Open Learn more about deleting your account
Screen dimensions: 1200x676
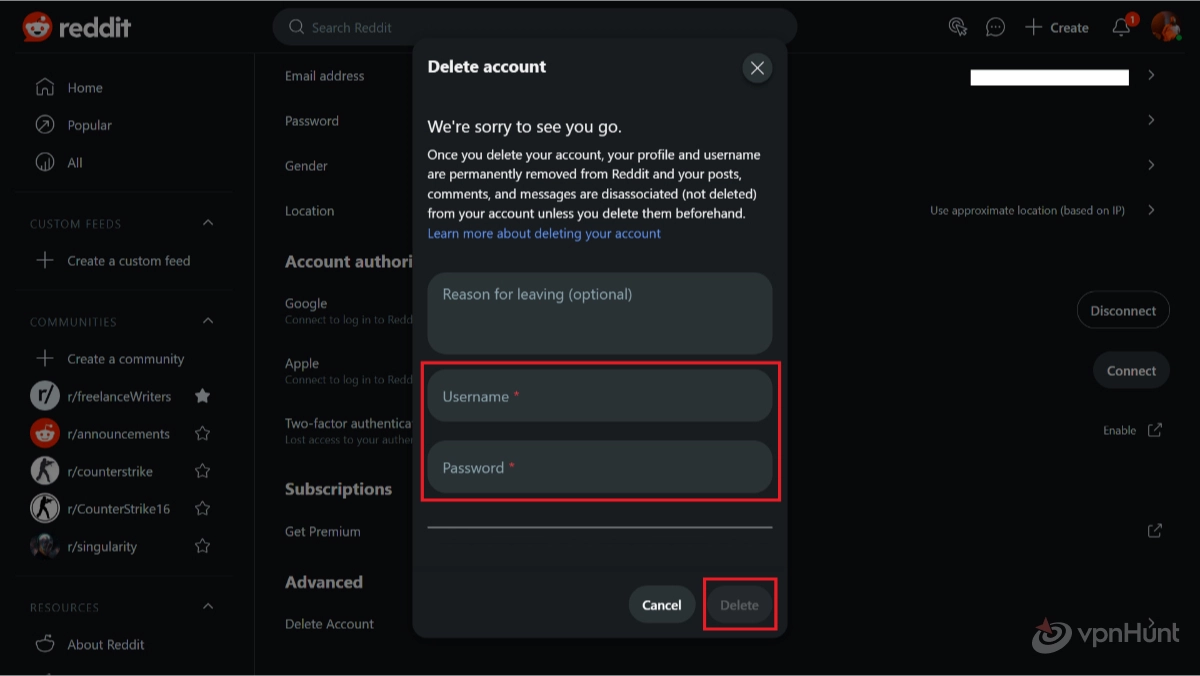(x=544, y=233)
